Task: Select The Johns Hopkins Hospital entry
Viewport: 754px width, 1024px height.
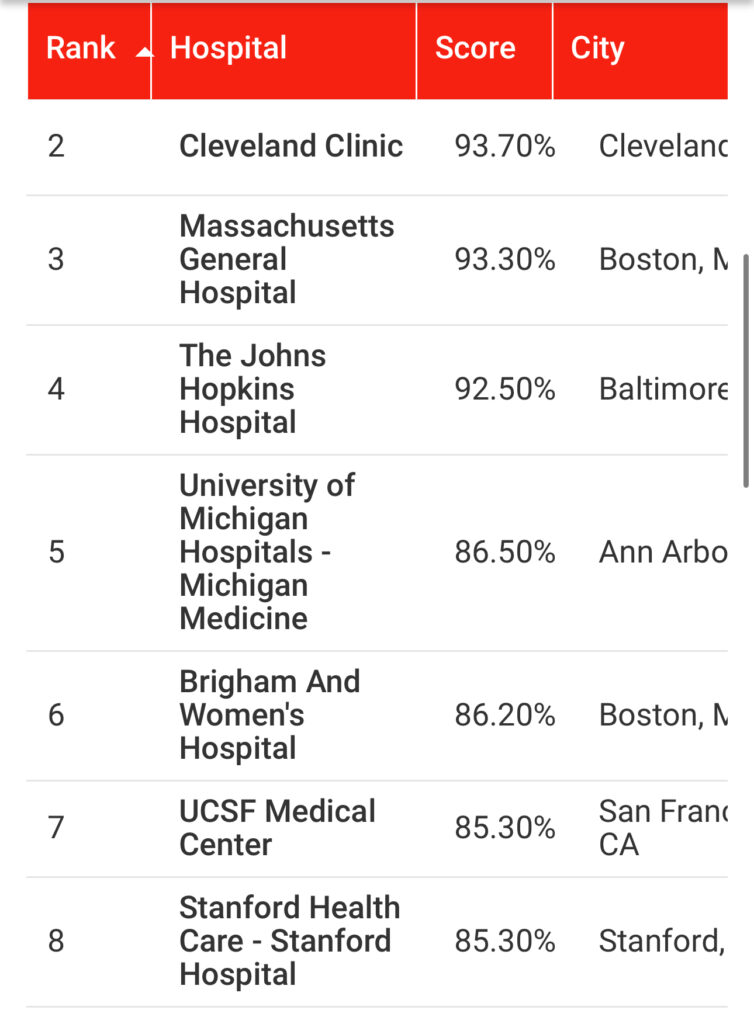Action: pyautogui.click(x=252, y=389)
